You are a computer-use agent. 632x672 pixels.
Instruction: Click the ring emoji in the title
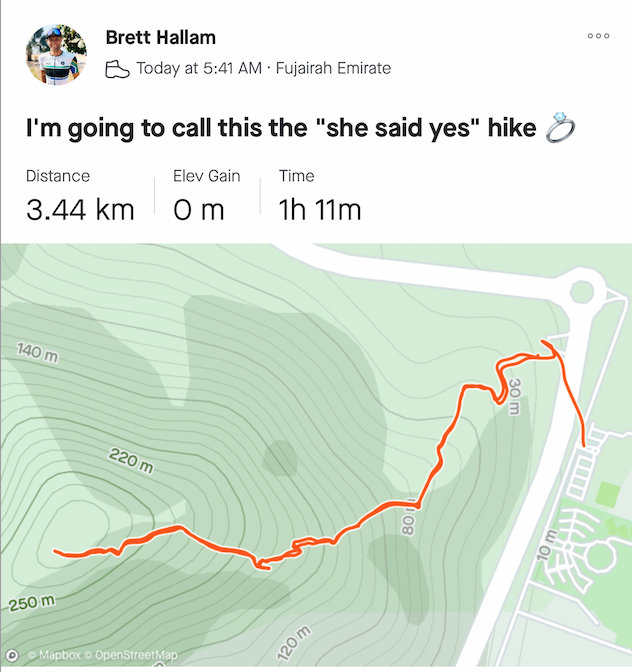click(560, 128)
